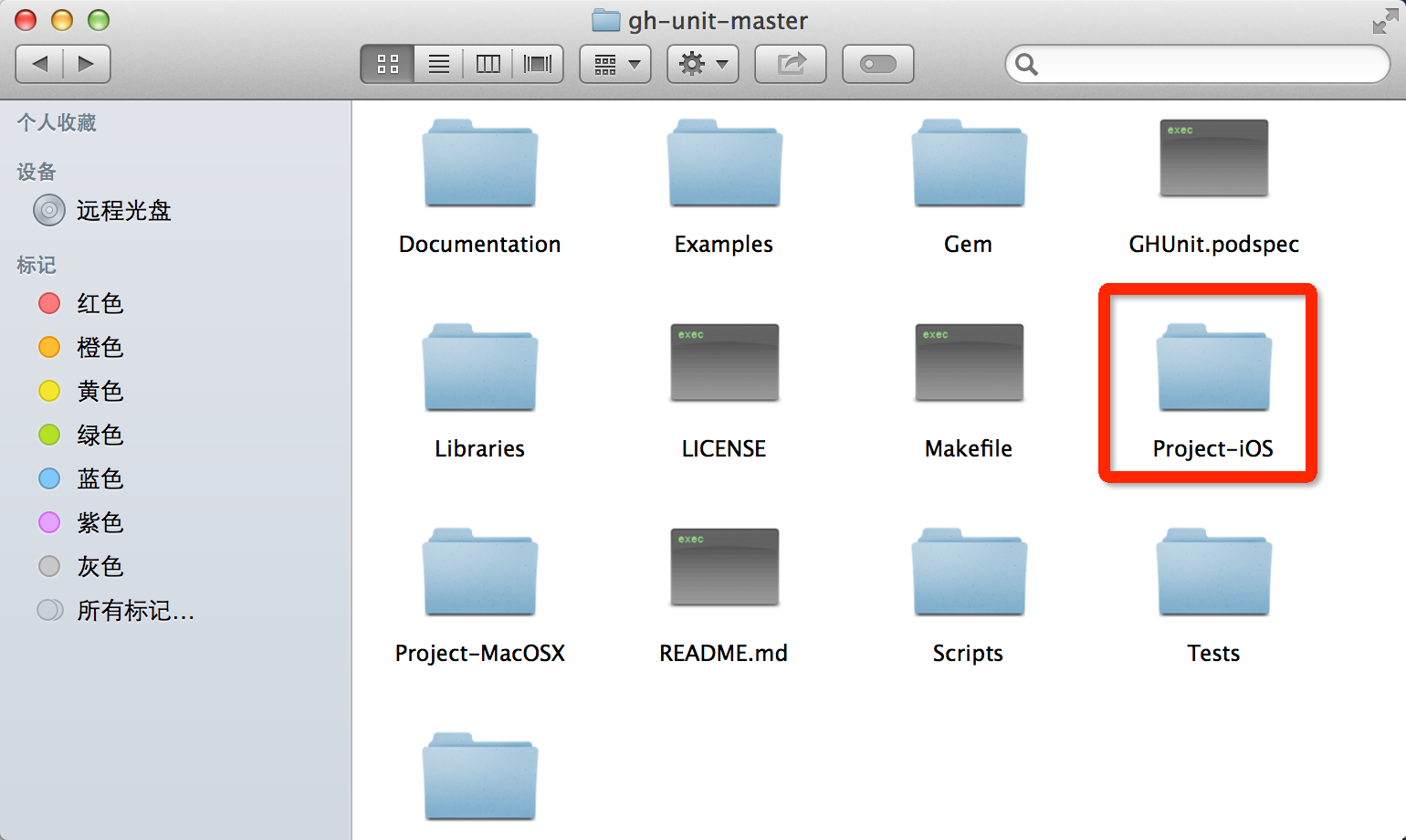Select the README.md file icon
The image size is (1406, 840).
[x=725, y=567]
